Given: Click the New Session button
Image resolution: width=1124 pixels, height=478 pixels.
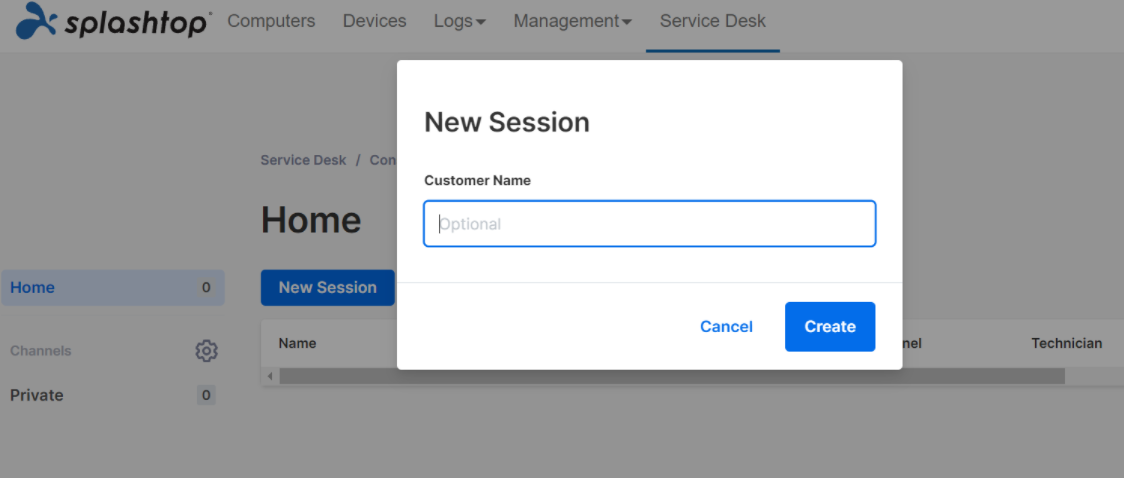Looking at the screenshot, I should (328, 287).
